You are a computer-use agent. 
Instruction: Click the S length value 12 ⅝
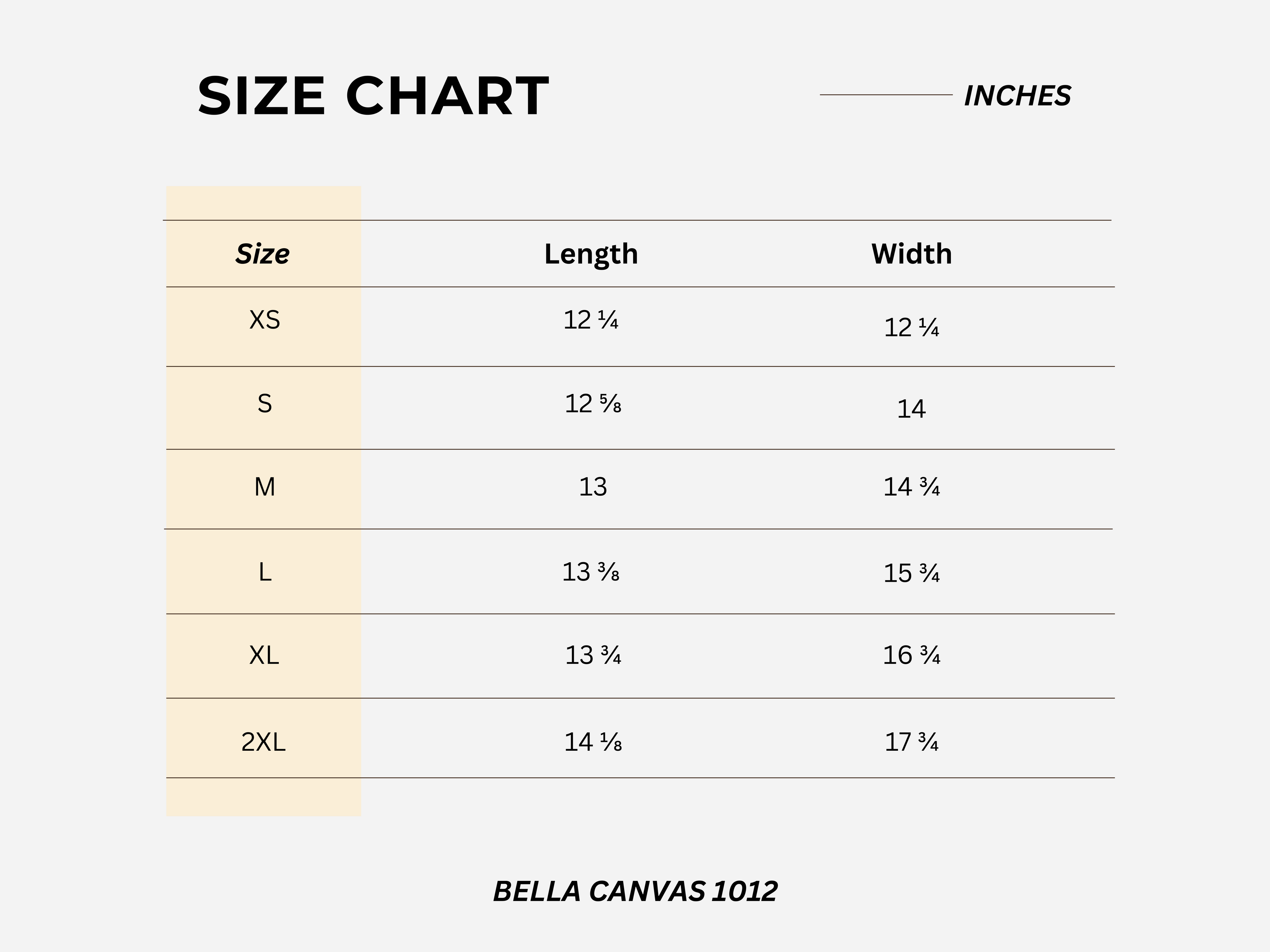(x=593, y=403)
